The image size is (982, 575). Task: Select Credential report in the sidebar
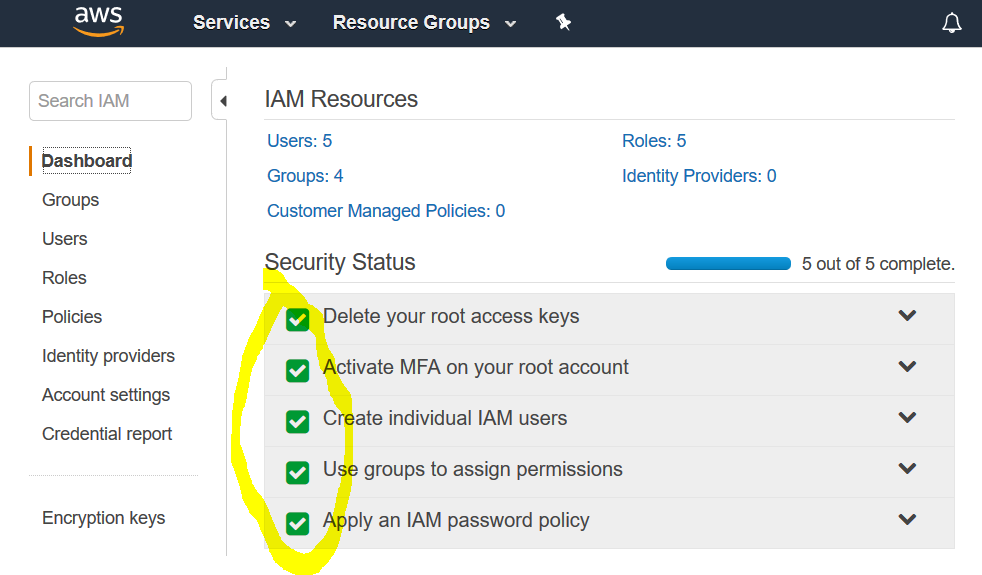coord(107,434)
